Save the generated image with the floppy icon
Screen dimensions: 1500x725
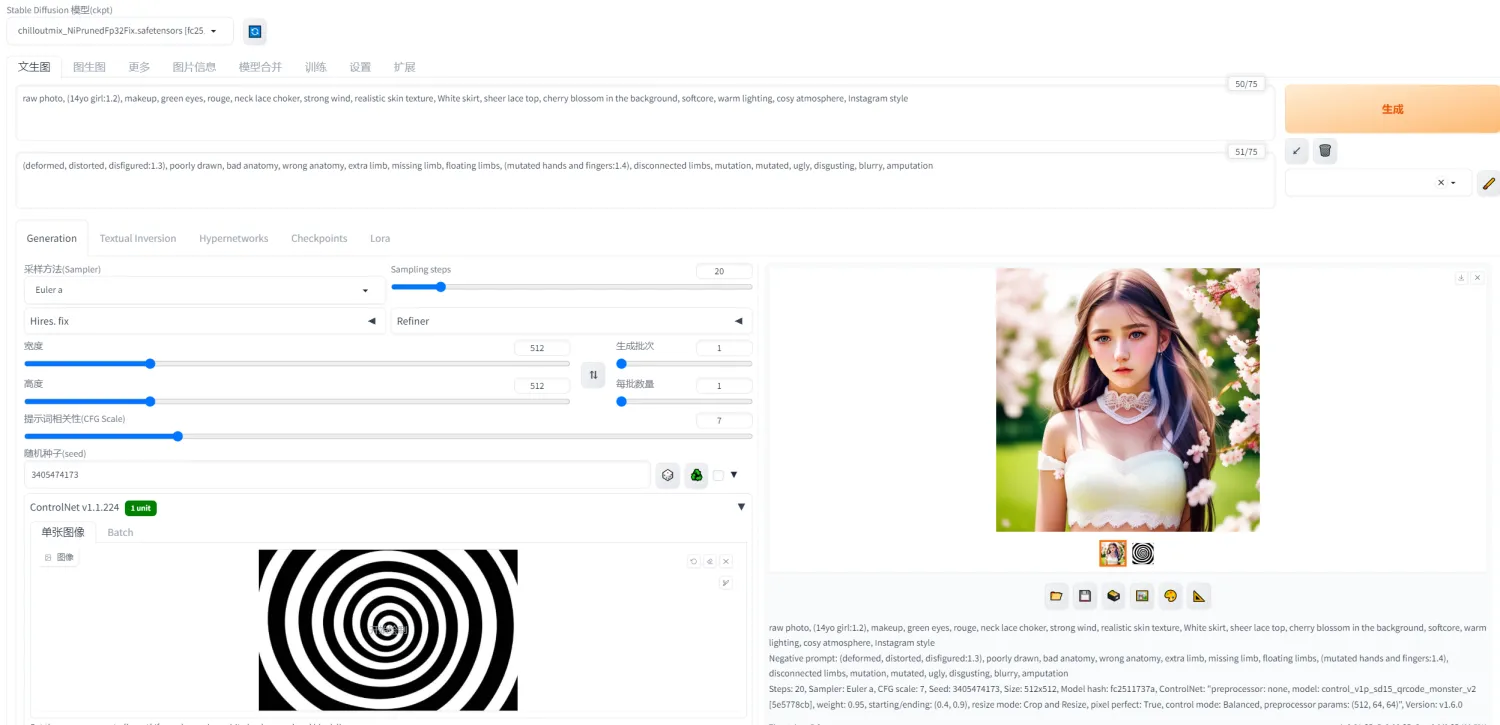coord(1084,597)
